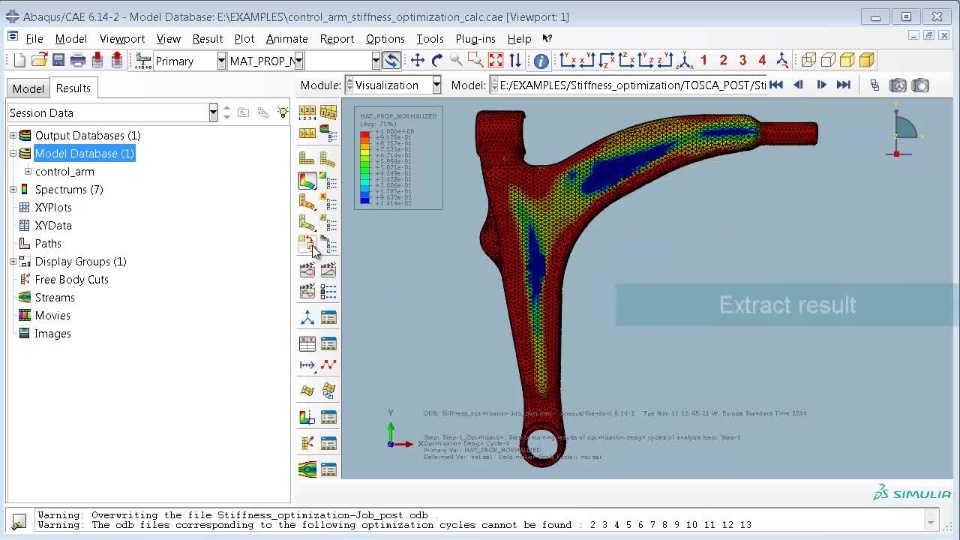Screen dimensions: 960x540
Task: Apply custom view 3
Action: coord(743,60)
